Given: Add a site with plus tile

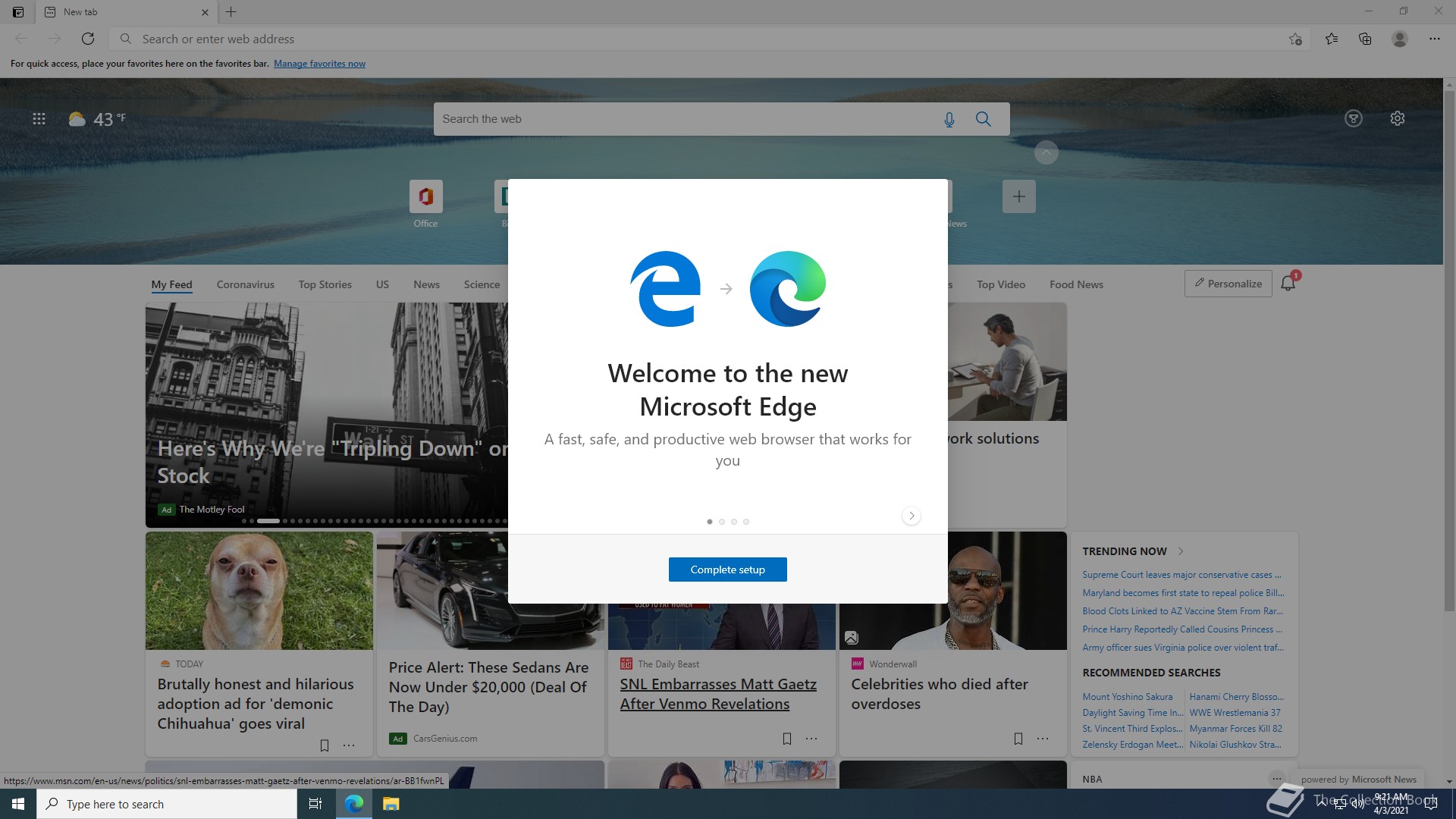Looking at the screenshot, I should (x=1018, y=196).
